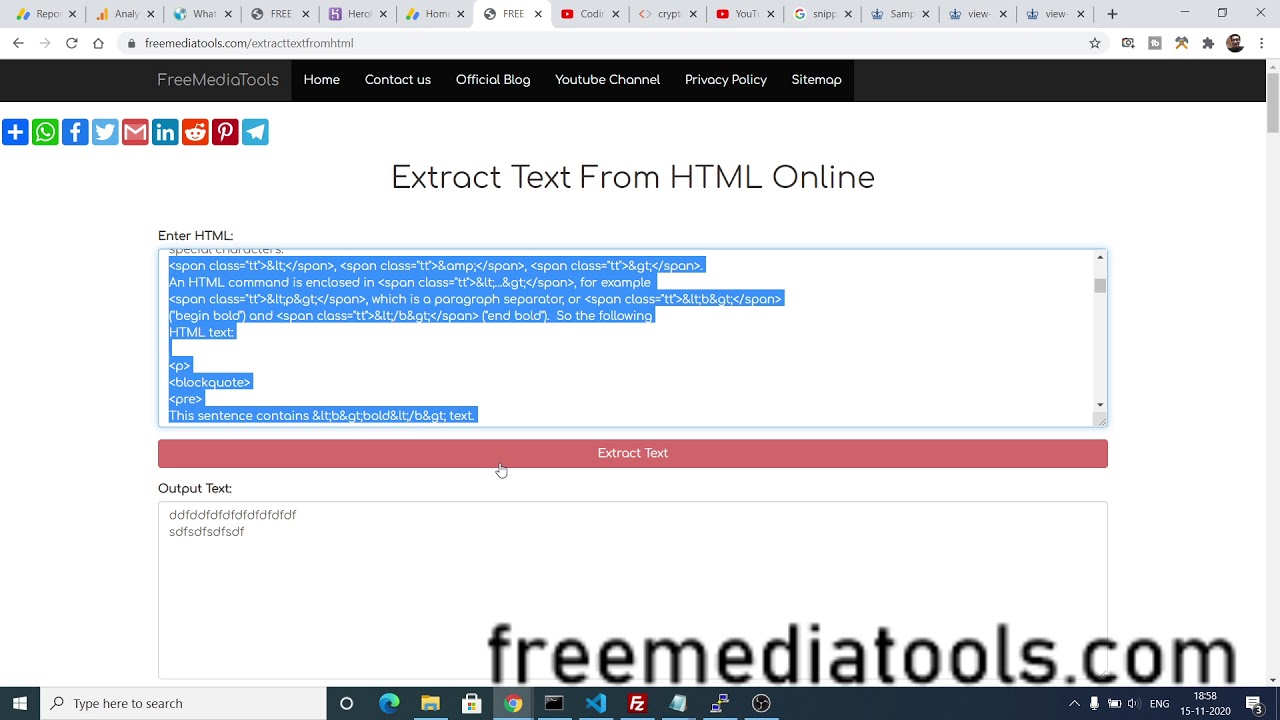Pin page with Pinterest icon

coord(225,132)
